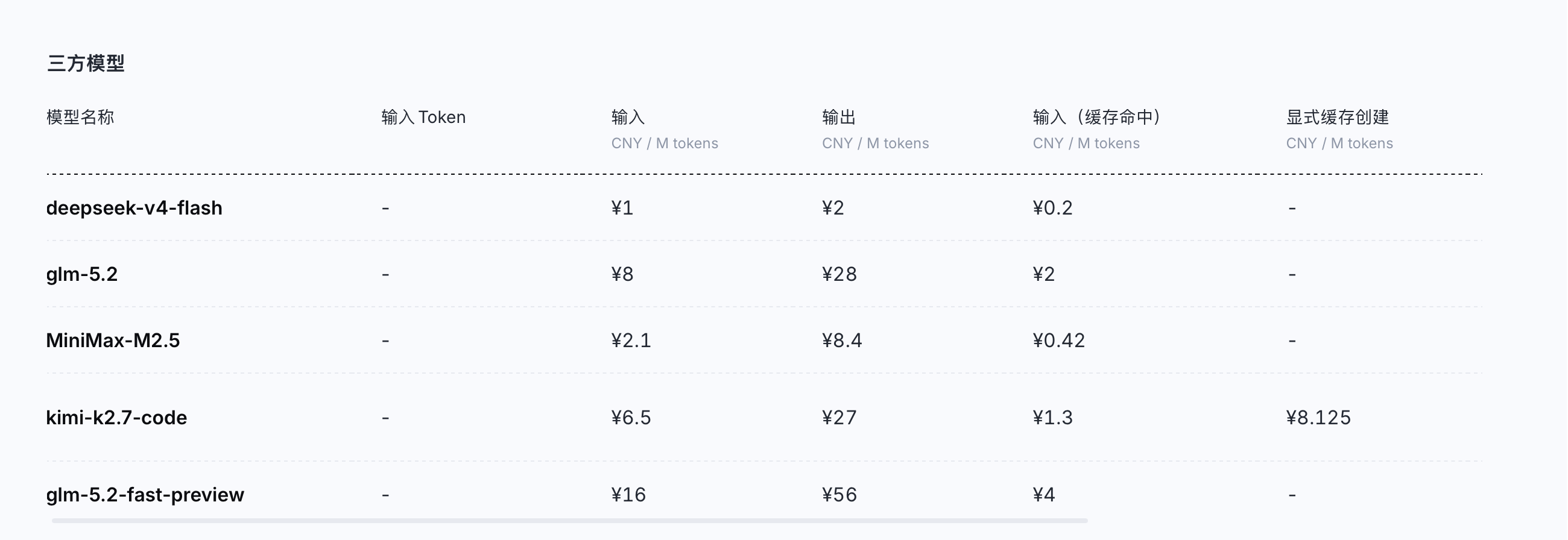Click the 输入 Token column header
Image resolution: width=1568 pixels, height=540 pixels.
pos(423,117)
